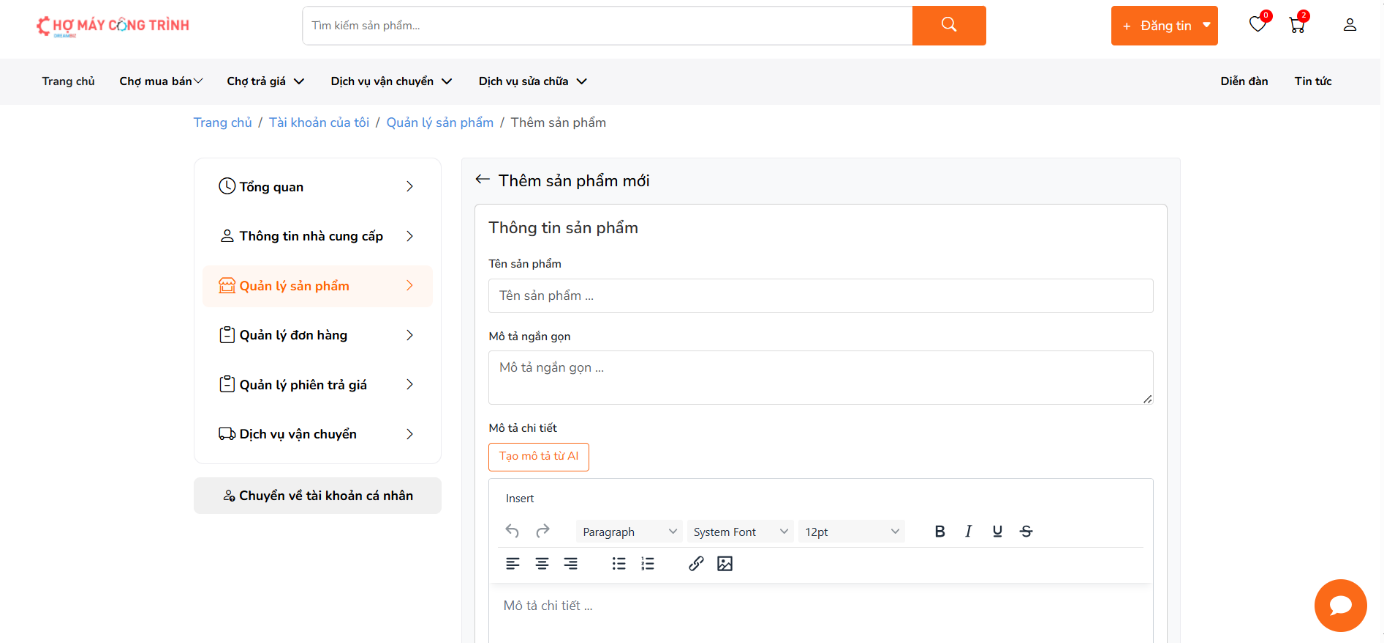Image resolution: width=1384 pixels, height=643 pixels.
Task: Open the Insert menu in editor
Action: (x=520, y=498)
